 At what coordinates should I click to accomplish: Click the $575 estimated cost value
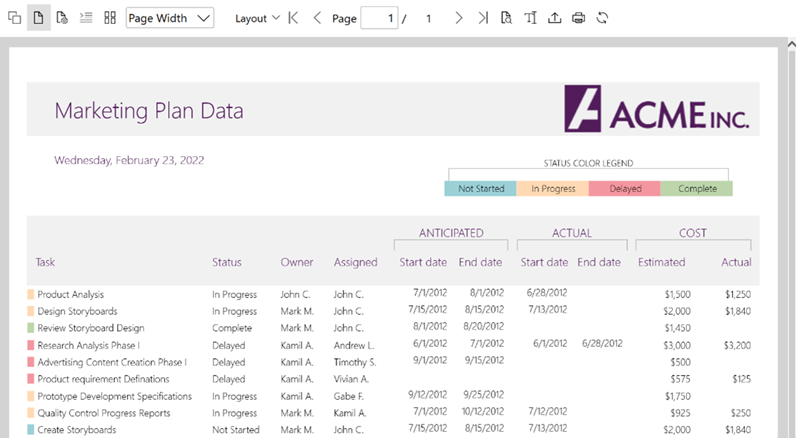click(x=680, y=379)
